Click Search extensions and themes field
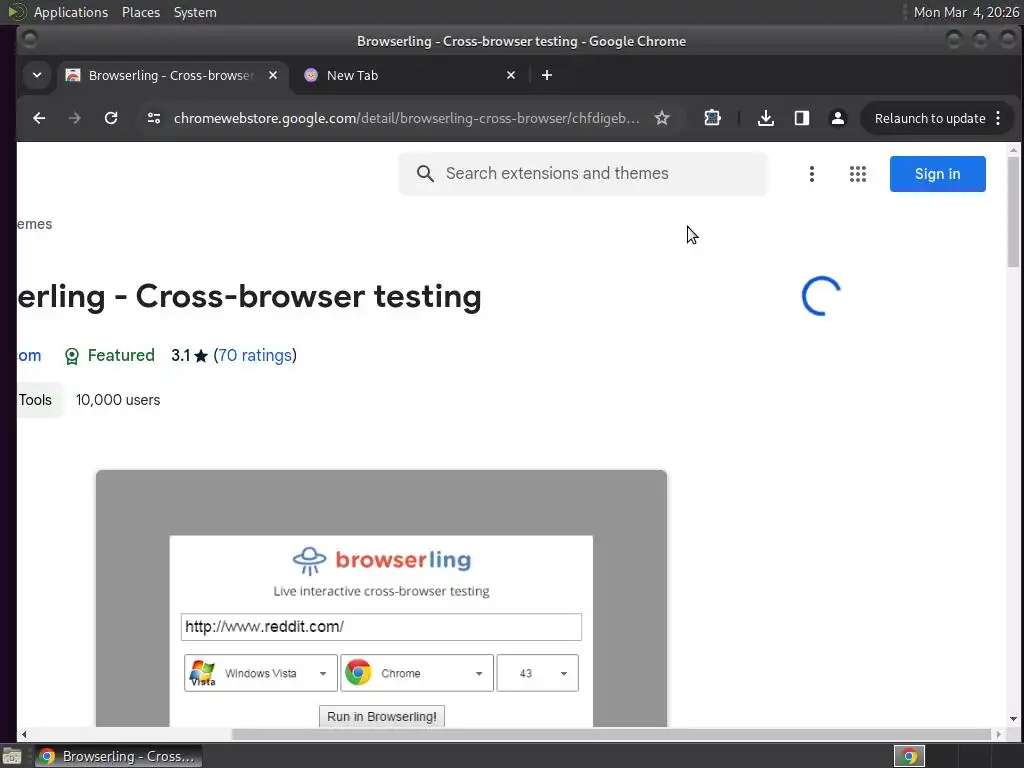The width and height of the screenshot is (1024, 768). pyautogui.click(x=583, y=174)
